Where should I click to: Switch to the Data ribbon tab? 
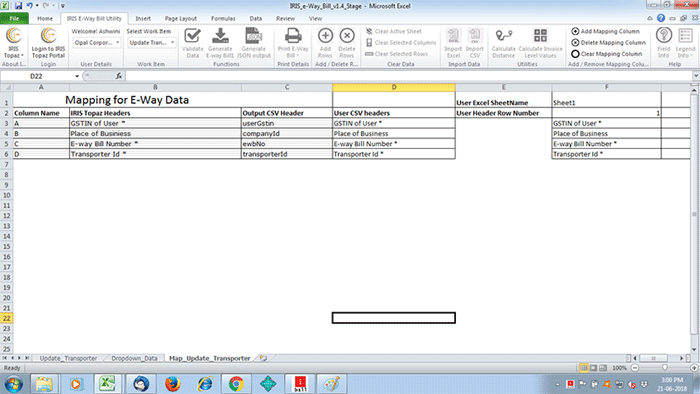(x=256, y=18)
